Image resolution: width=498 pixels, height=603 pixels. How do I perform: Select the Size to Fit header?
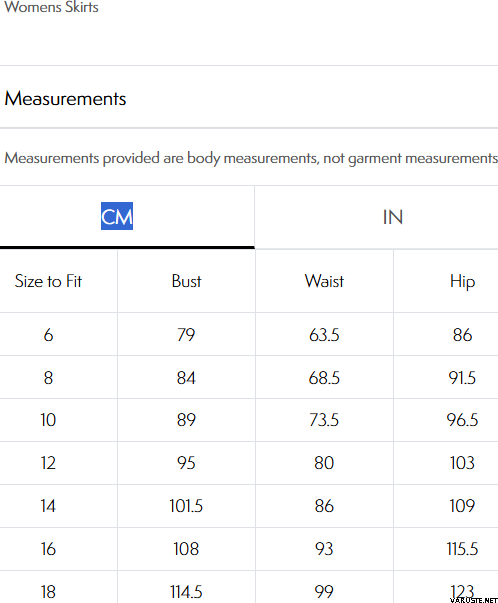pyautogui.click(x=48, y=281)
